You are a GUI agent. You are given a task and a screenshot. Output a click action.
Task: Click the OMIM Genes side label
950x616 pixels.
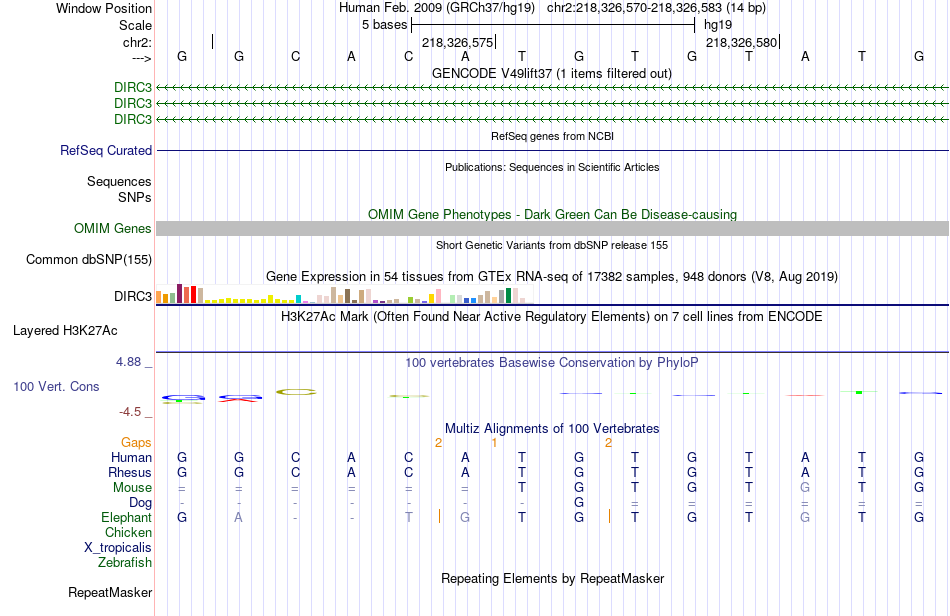(x=112, y=228)
